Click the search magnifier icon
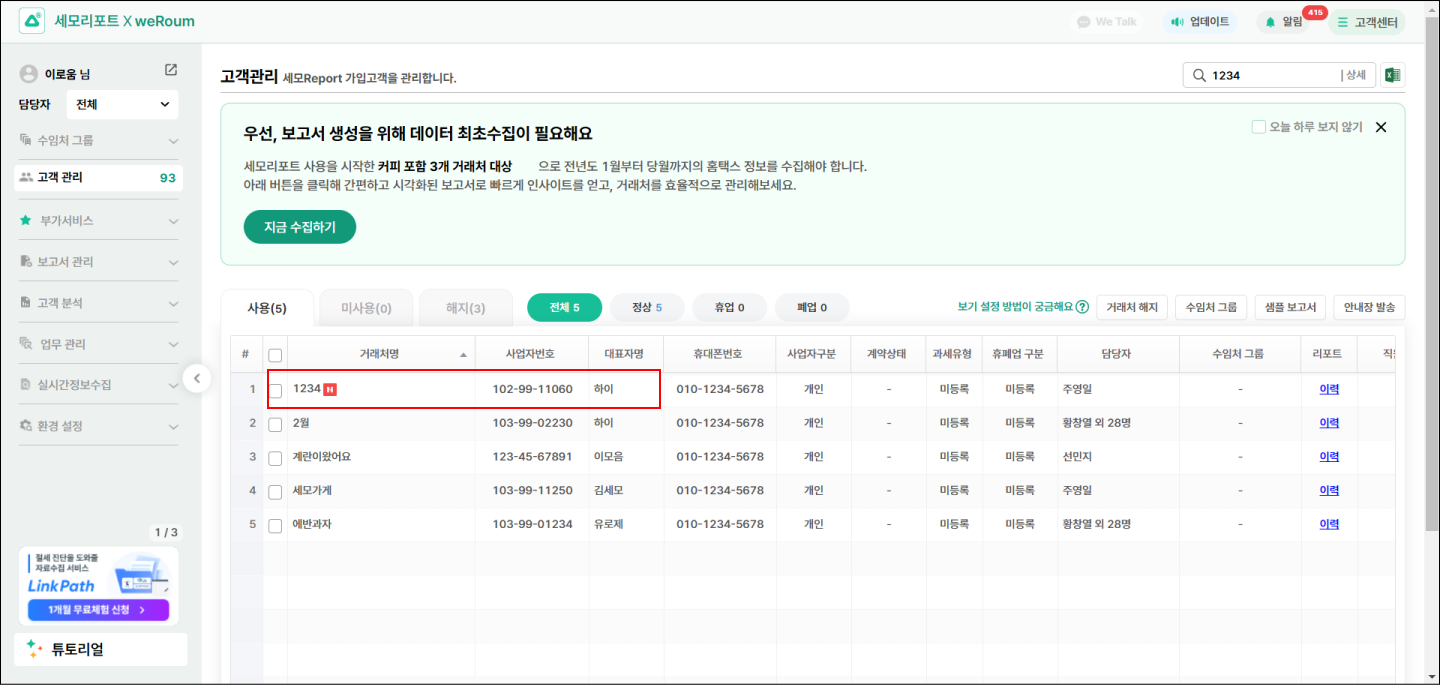 coord(1198,75)
